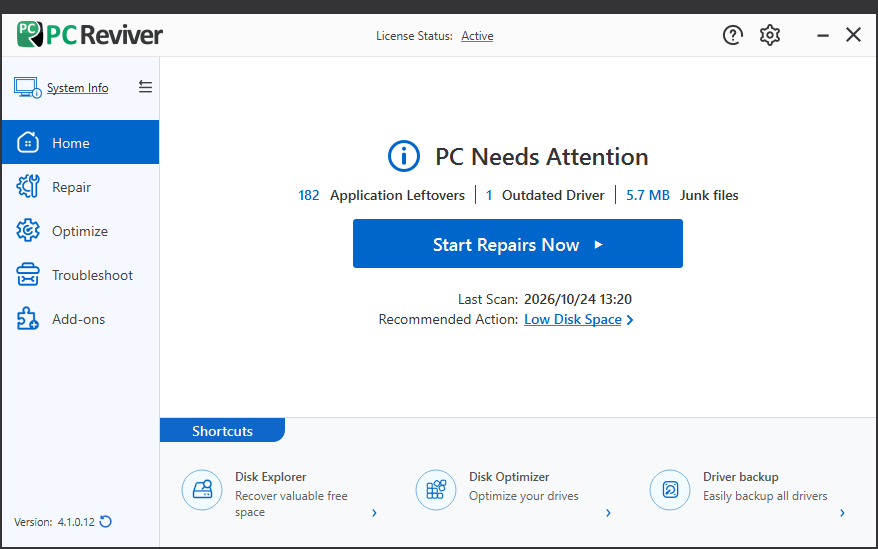Click the Disk Optimizer shortcut icon
The height and width of the screenshot is (549, 878).
tap(436, 490)
